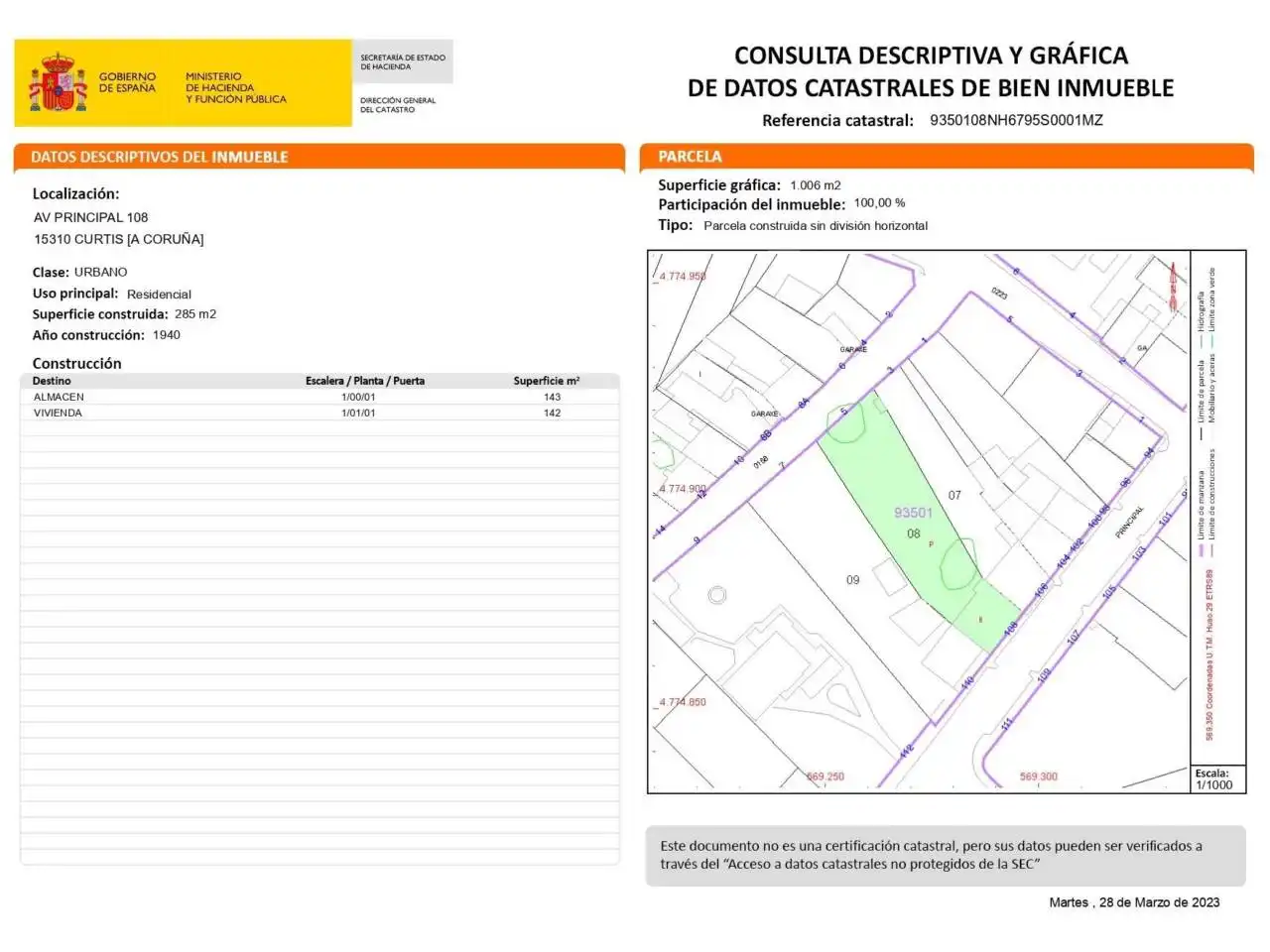Select '15310 CURTIS [A CORUÑA]' line
The width and height of the screenshot is (1270, 952).
pyautogui.click(x=118, y=239)
